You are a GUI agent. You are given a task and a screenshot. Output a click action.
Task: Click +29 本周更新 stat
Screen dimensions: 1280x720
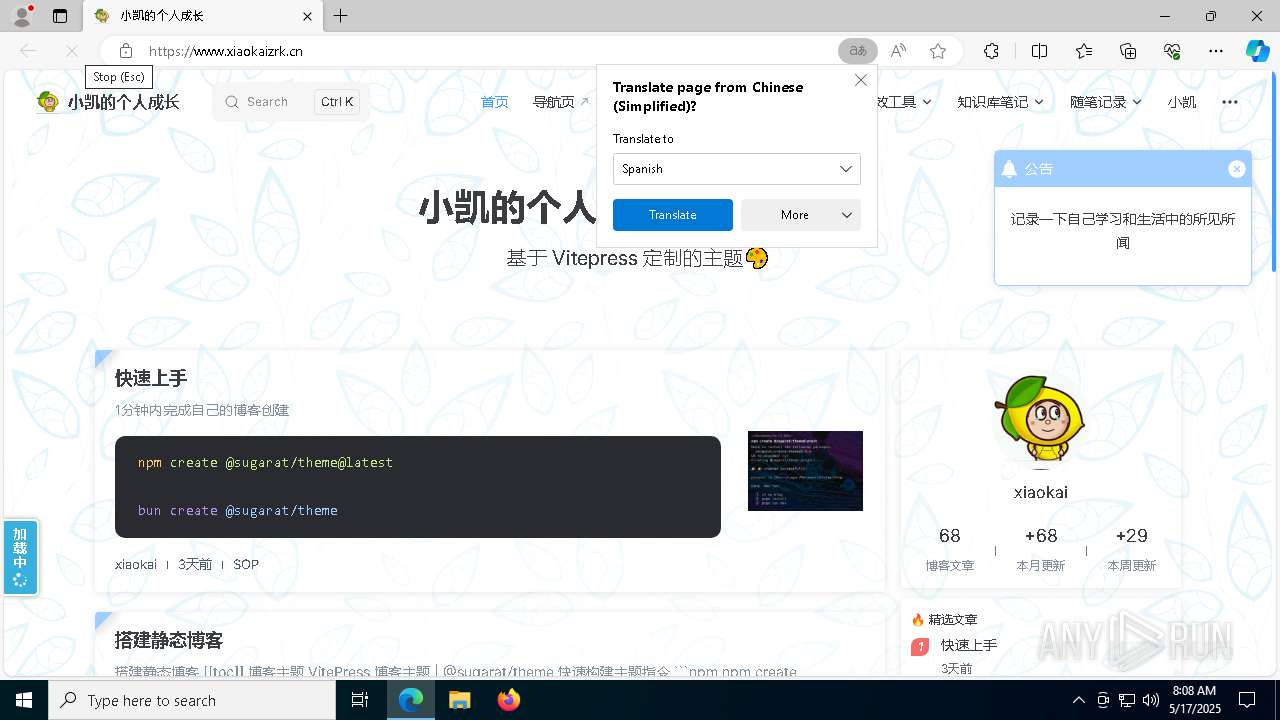tap(1131, 549)
